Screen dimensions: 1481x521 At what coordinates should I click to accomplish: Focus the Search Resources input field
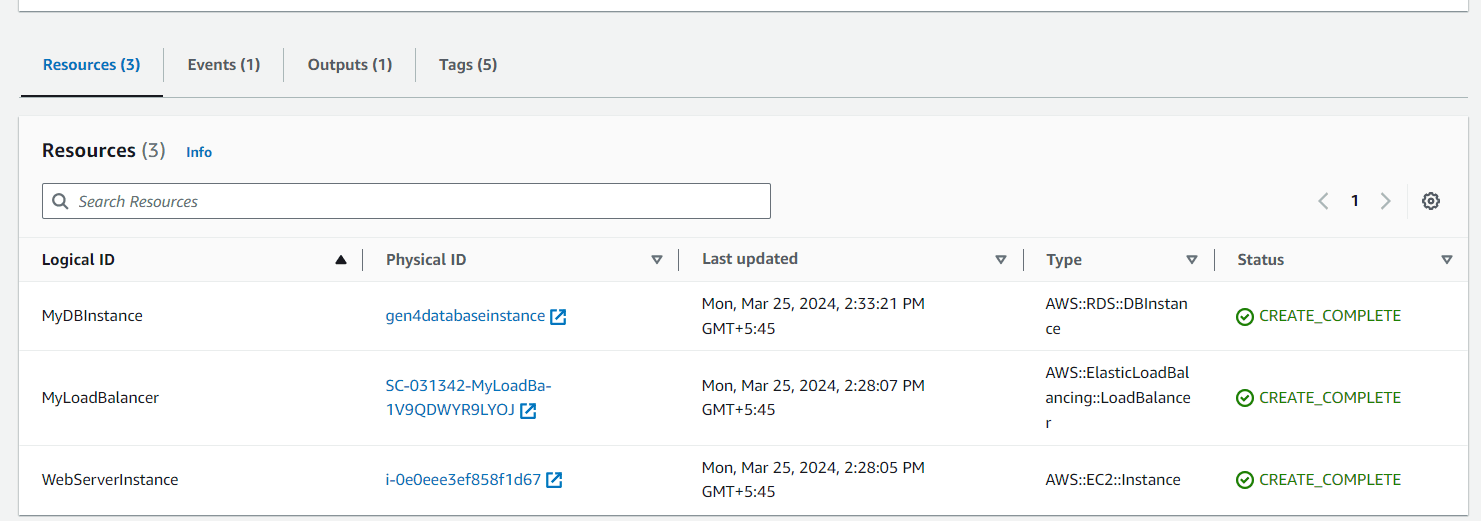tap(406, 201)
